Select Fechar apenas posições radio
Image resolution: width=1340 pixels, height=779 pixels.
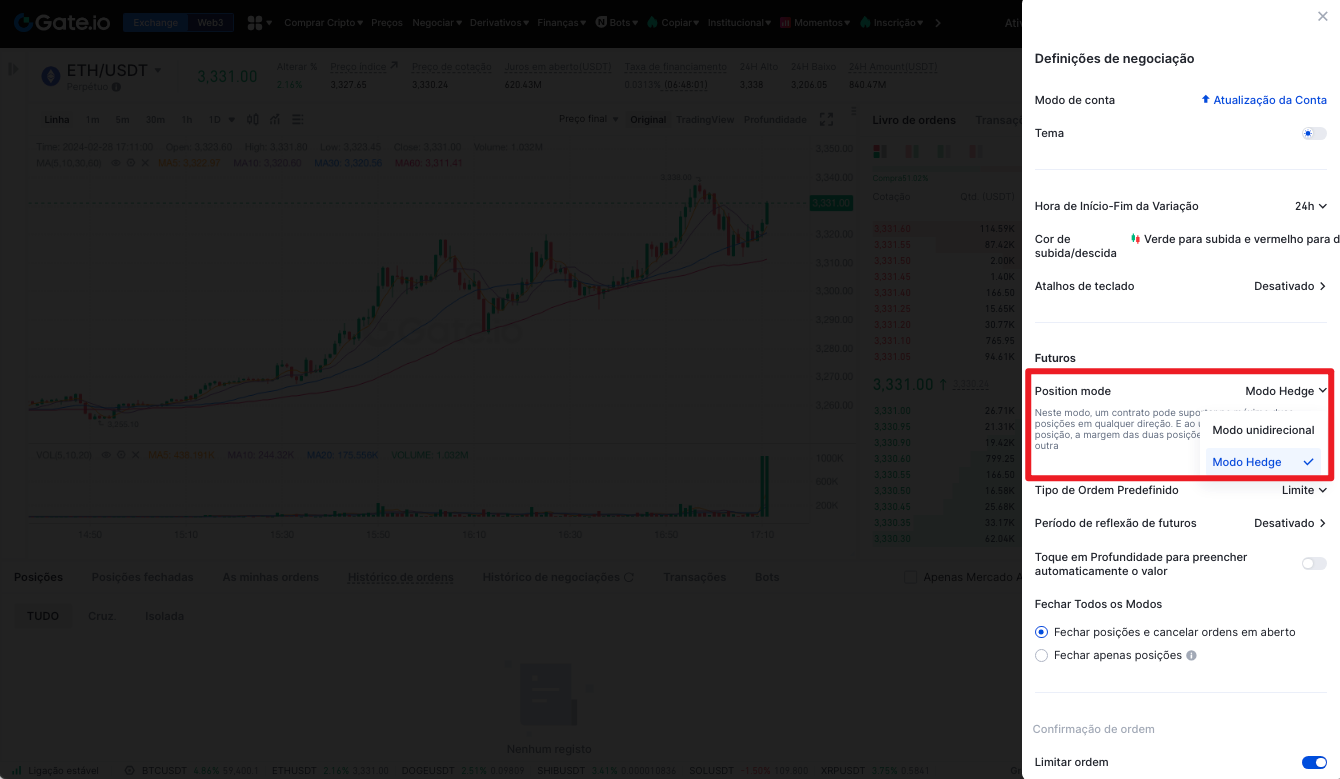(x=1042, y=656)
